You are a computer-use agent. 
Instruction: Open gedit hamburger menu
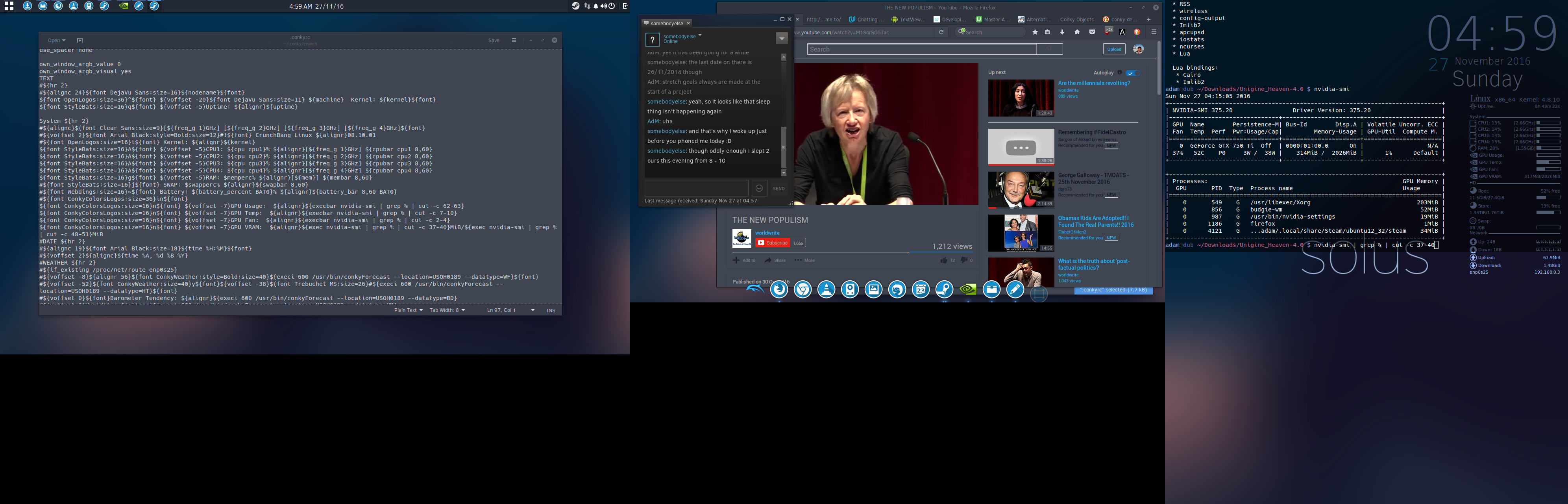[x=514, y=40]
